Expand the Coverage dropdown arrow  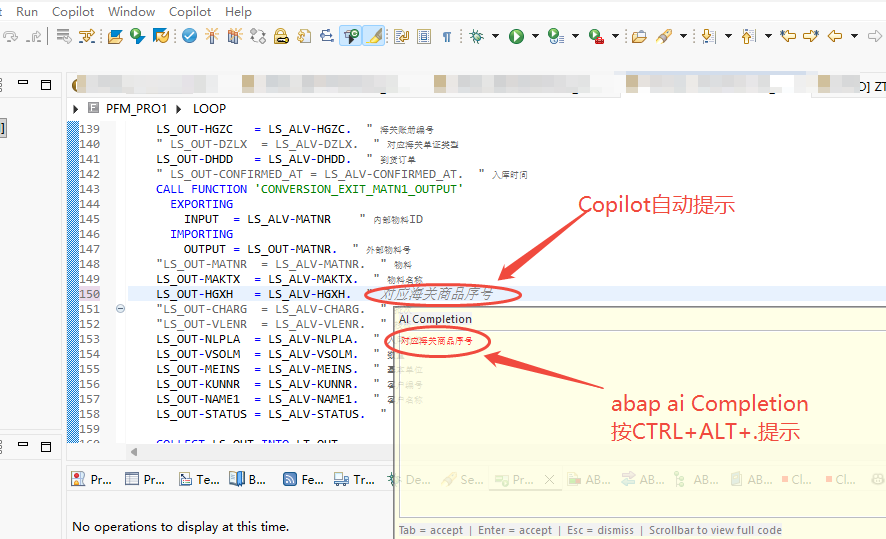(575, 37)
